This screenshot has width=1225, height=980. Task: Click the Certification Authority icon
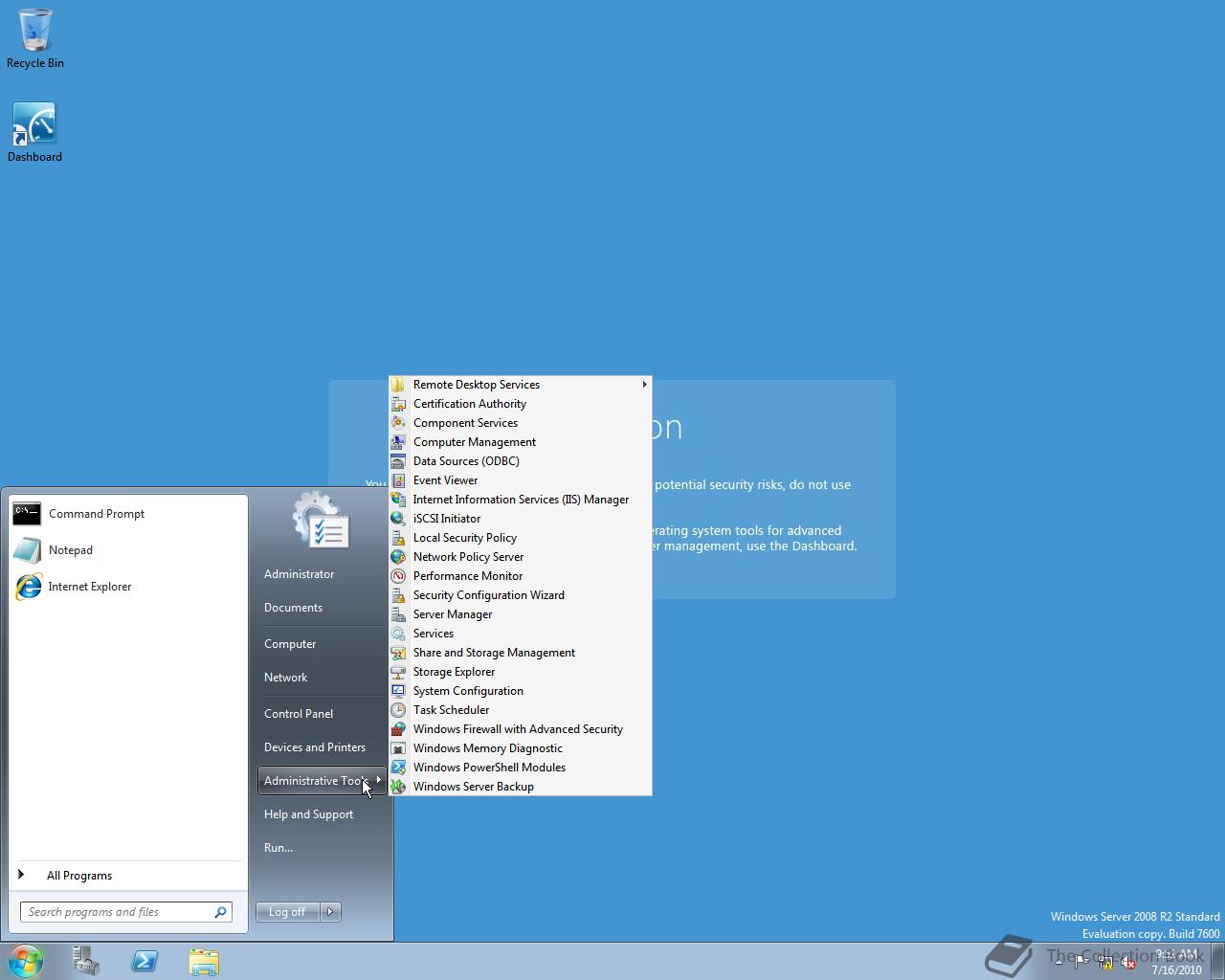tap(398, 404)
